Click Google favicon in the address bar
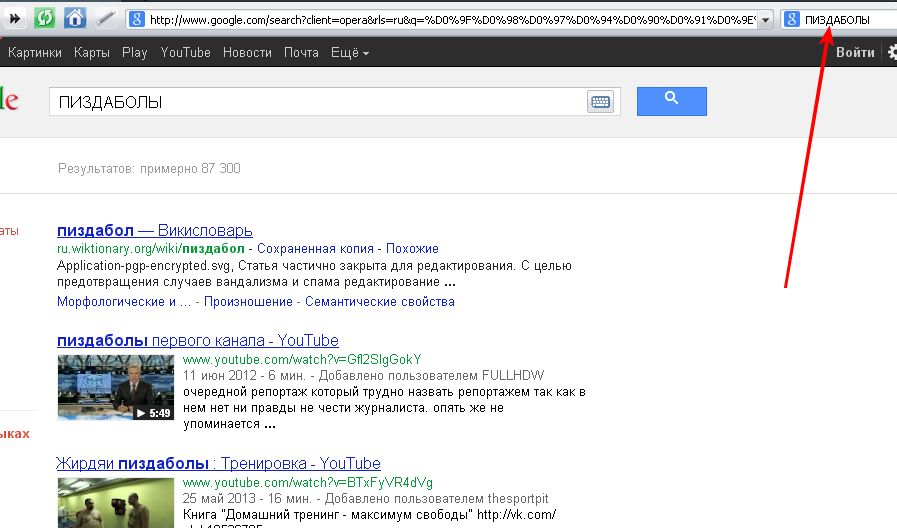This screenshot has width=897, height=528. coord(137,19)
